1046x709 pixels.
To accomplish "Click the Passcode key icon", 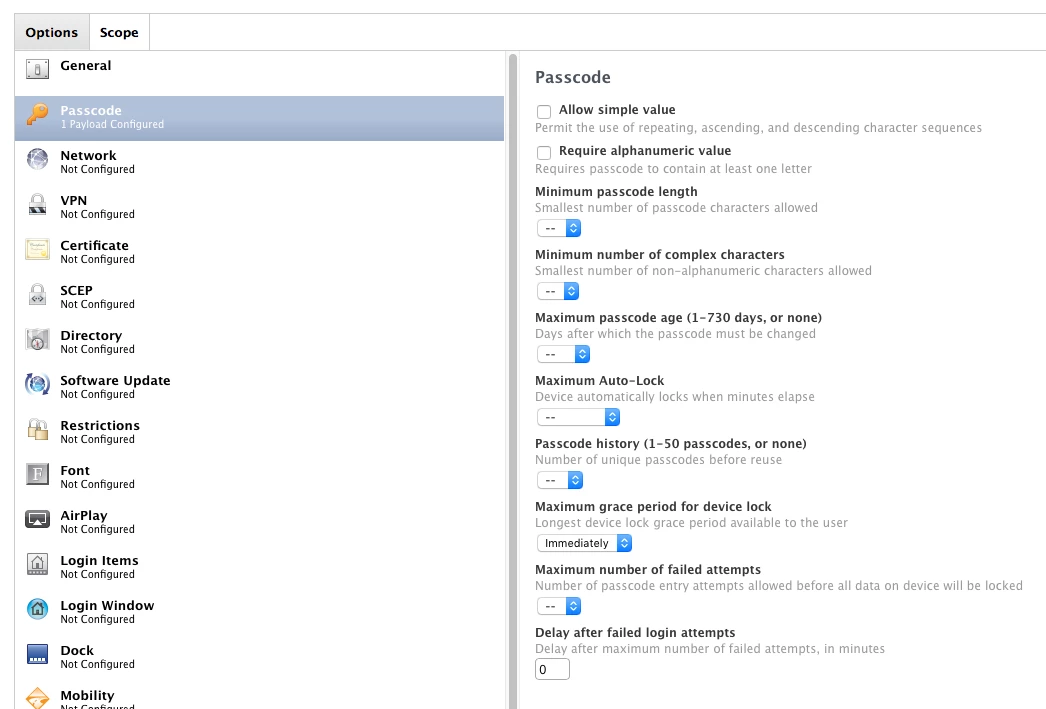I will click(x=37, y=115).
